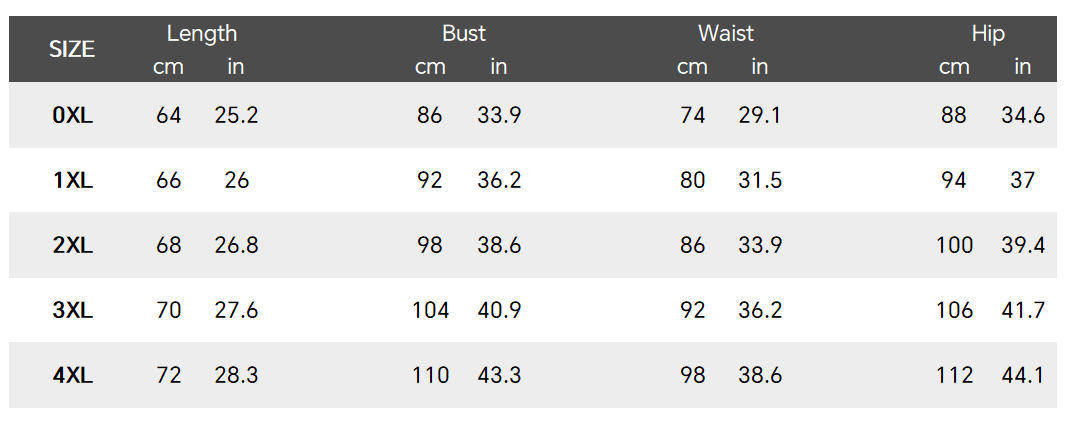Choose the 4XL size row label
1065x422 pixels.
click(x=72, y=376)
